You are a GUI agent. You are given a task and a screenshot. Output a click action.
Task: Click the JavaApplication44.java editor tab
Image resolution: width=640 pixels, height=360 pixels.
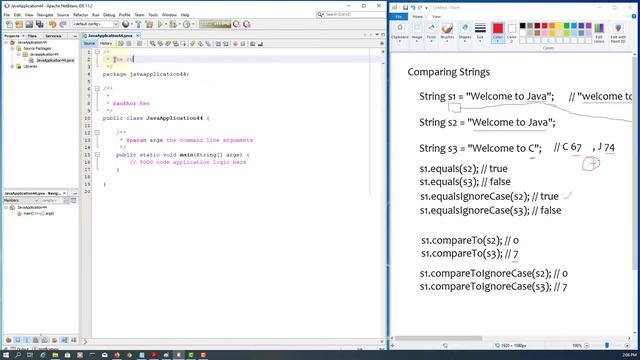[x=110, y=36]
